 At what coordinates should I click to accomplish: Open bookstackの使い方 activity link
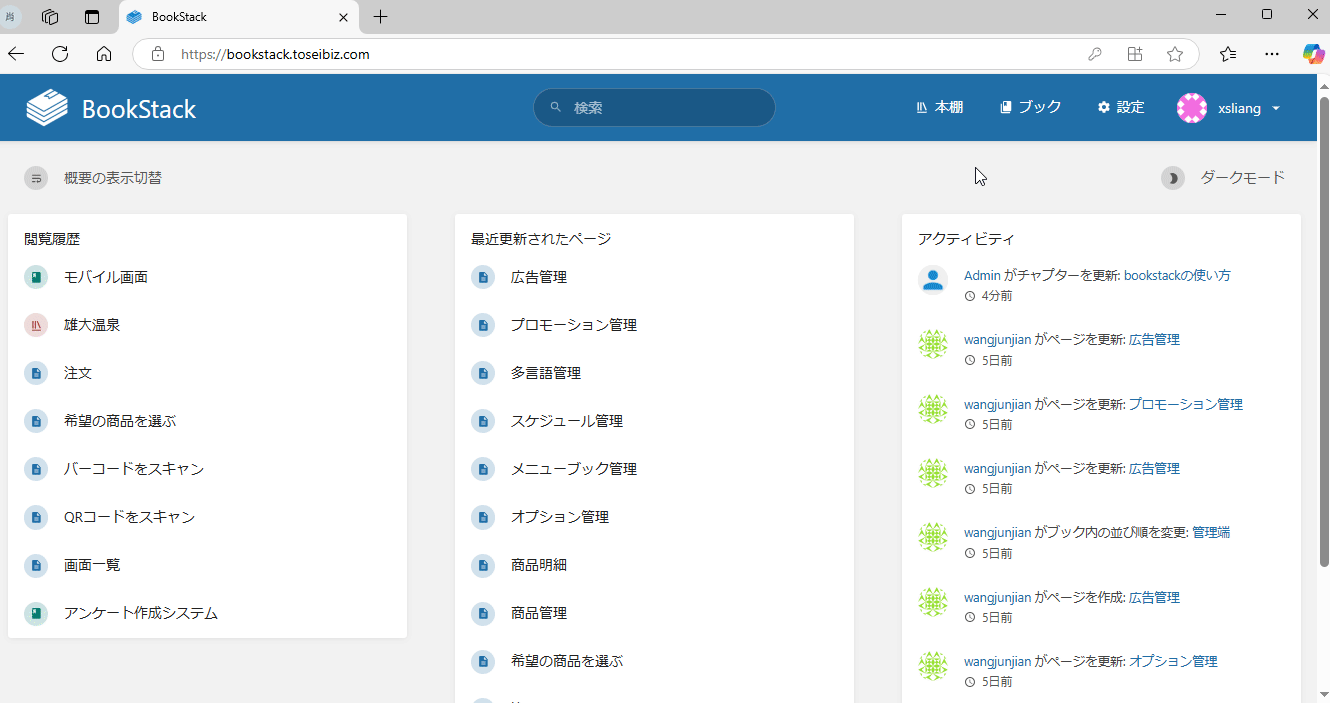pos(1177,275)
